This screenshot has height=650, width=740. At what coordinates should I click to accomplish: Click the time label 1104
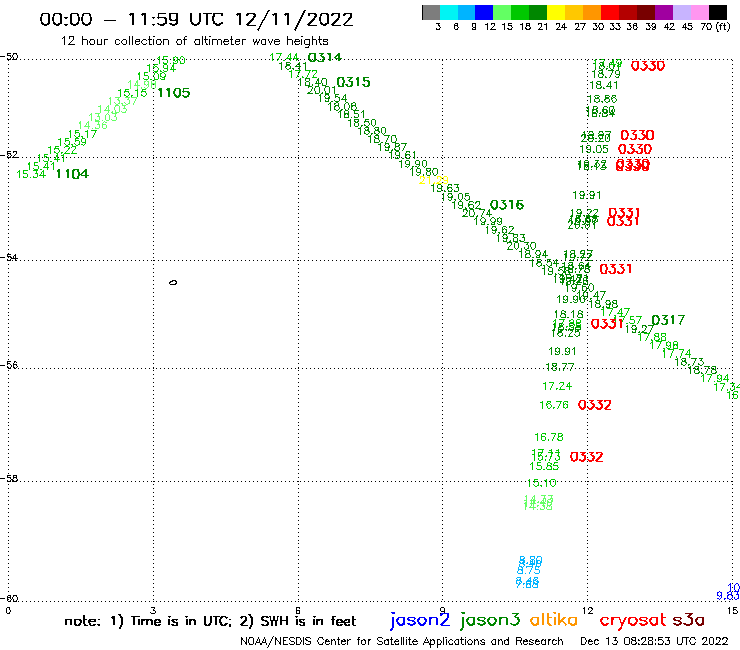(x=72, y=174)
